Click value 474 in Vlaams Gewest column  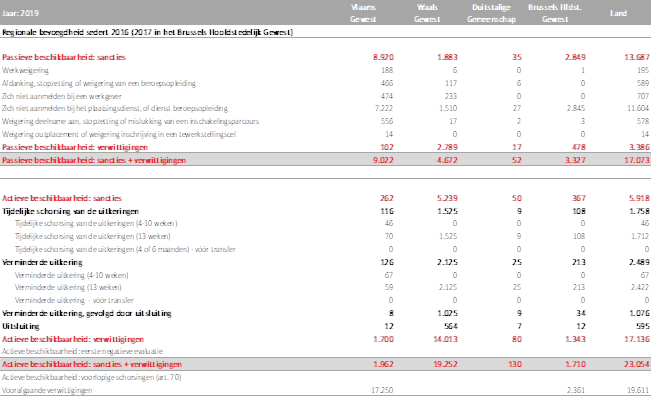[387, 96]
